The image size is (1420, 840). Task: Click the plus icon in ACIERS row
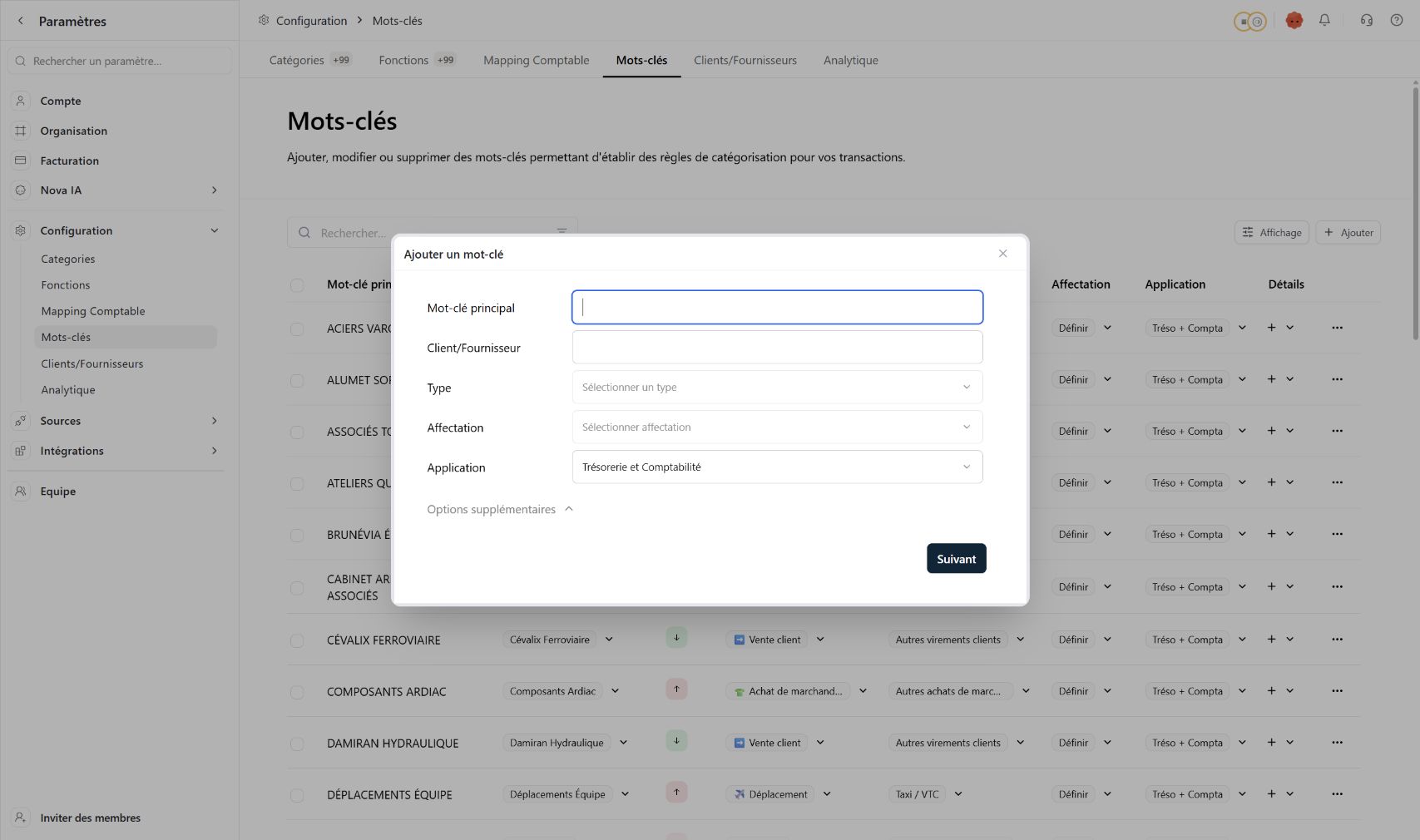[1271, 328]
